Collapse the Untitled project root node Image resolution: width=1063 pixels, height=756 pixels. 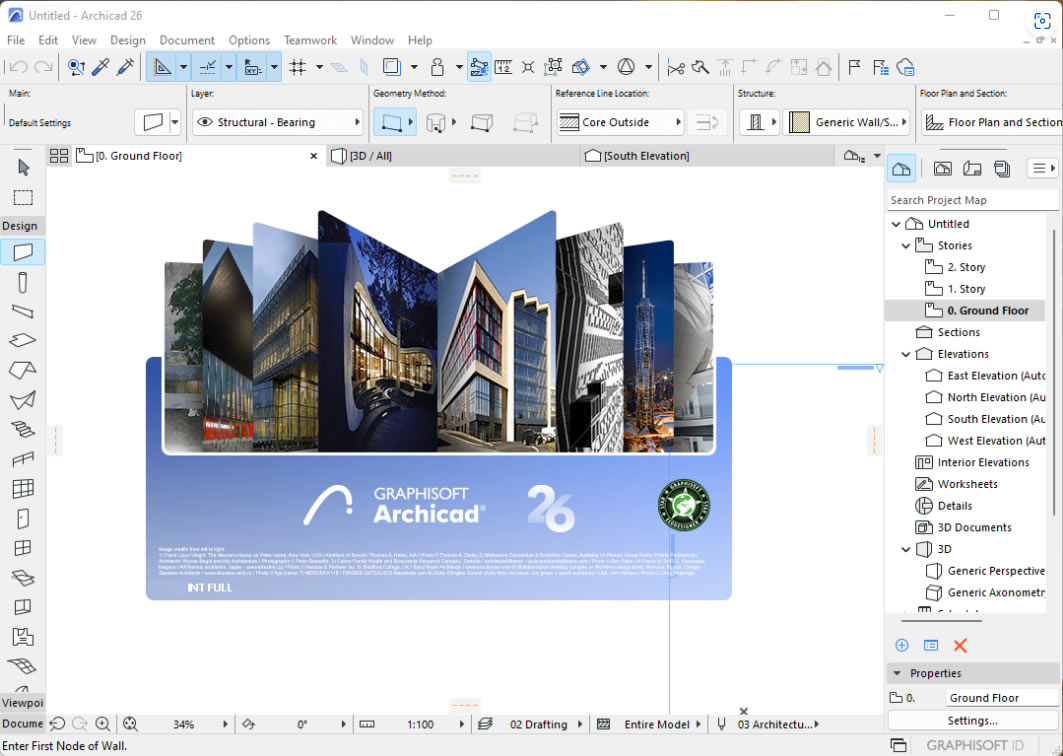click(896, 224)
